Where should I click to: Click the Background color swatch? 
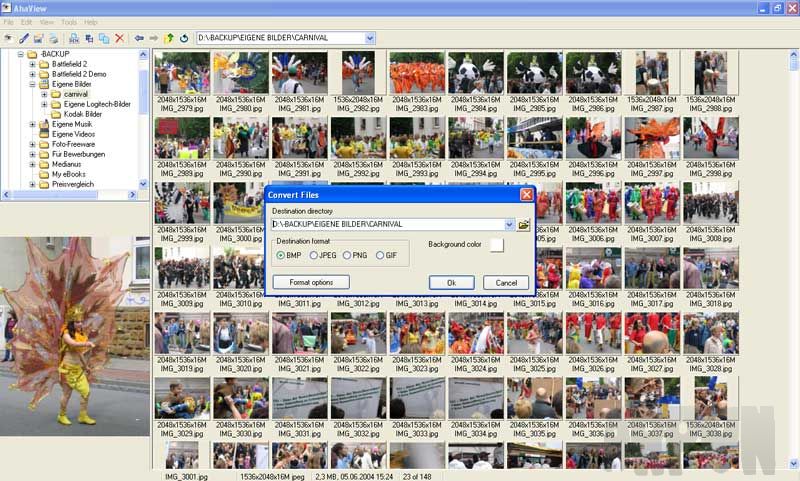[x=496, y=245]
